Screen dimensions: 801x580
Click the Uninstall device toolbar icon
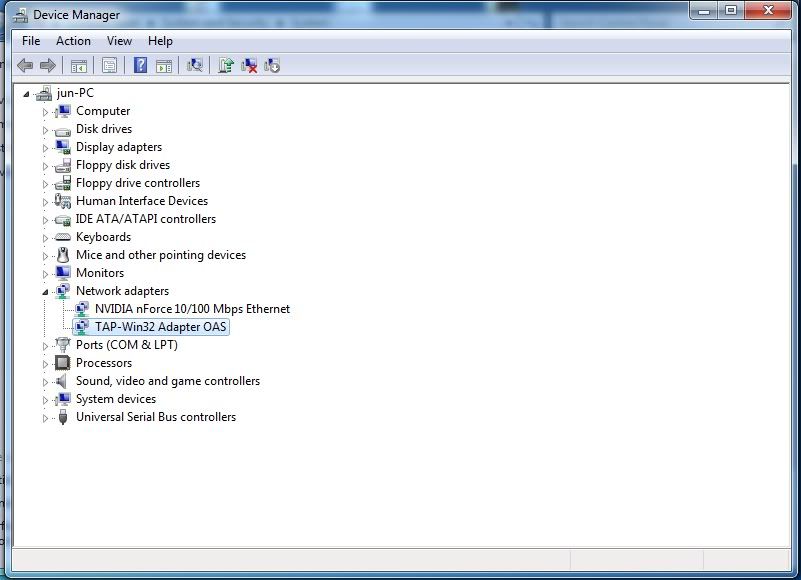[x=249, y=66]
